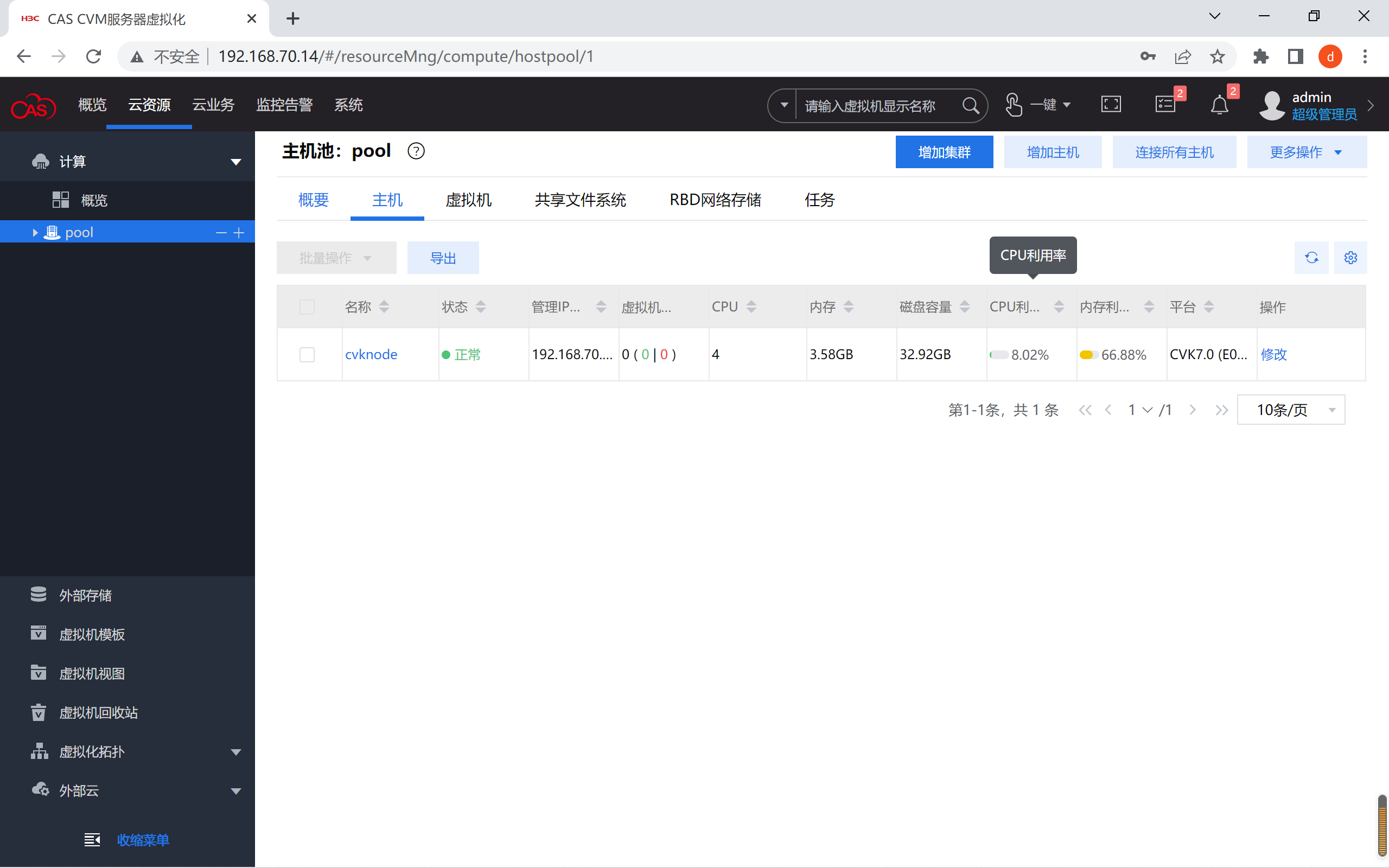Viewport: 1389px width, 868px height.
Task: Open column settings gear icon
Action: click(x=1350, y=258)
